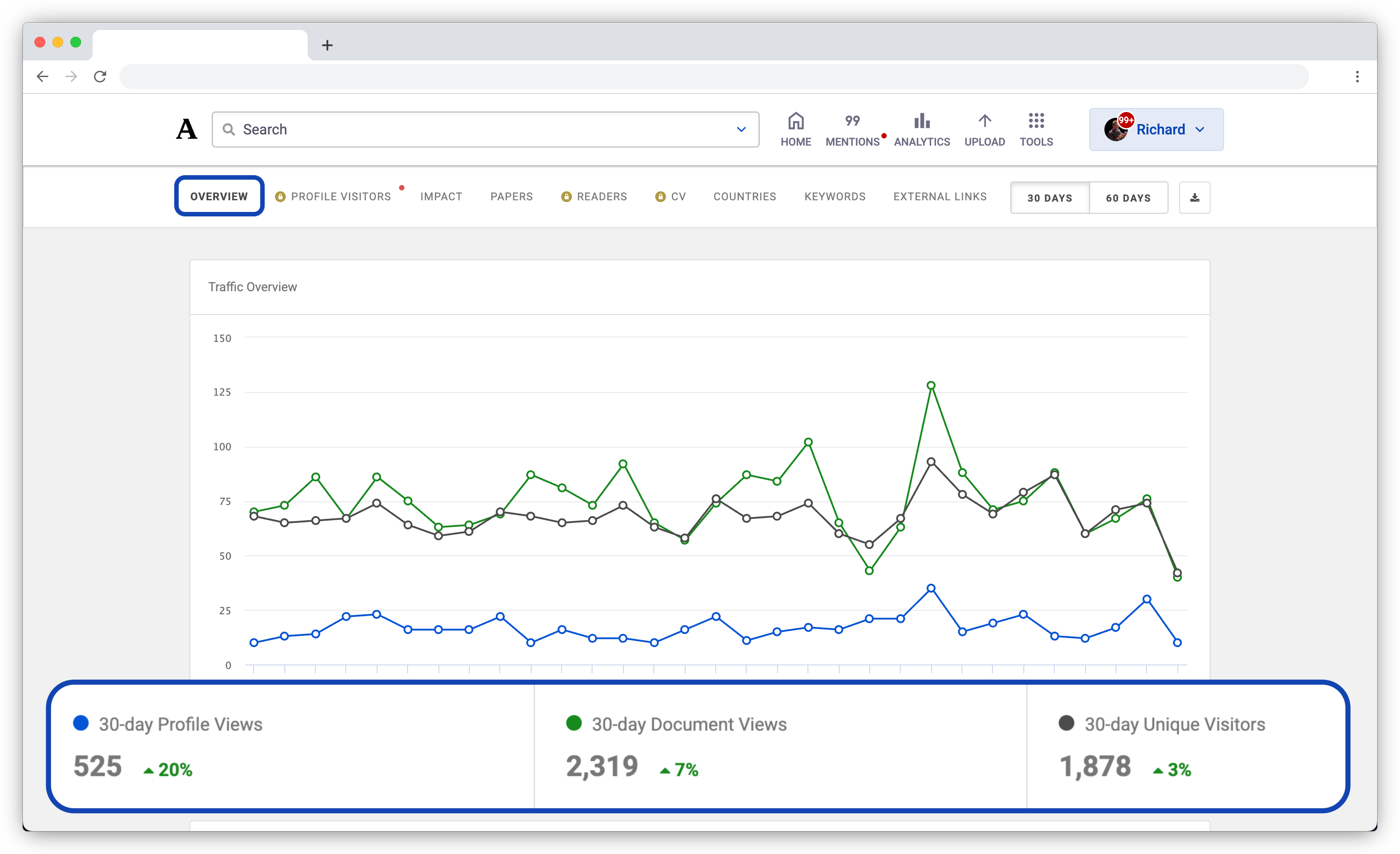Image resolution: width=1400 pixels, height=854 pixels.
Task: Select the 30 Days range
Action: click(1049, 198)
